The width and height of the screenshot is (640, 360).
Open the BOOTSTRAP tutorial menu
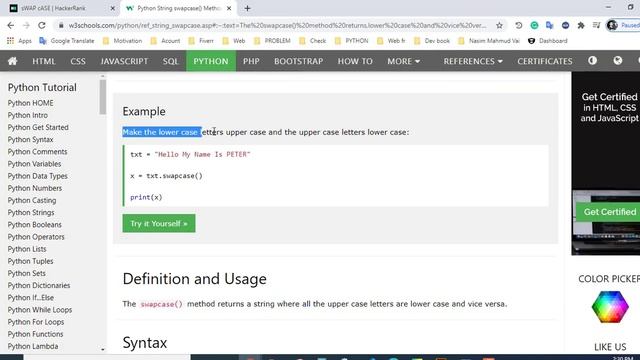[298, 61]
